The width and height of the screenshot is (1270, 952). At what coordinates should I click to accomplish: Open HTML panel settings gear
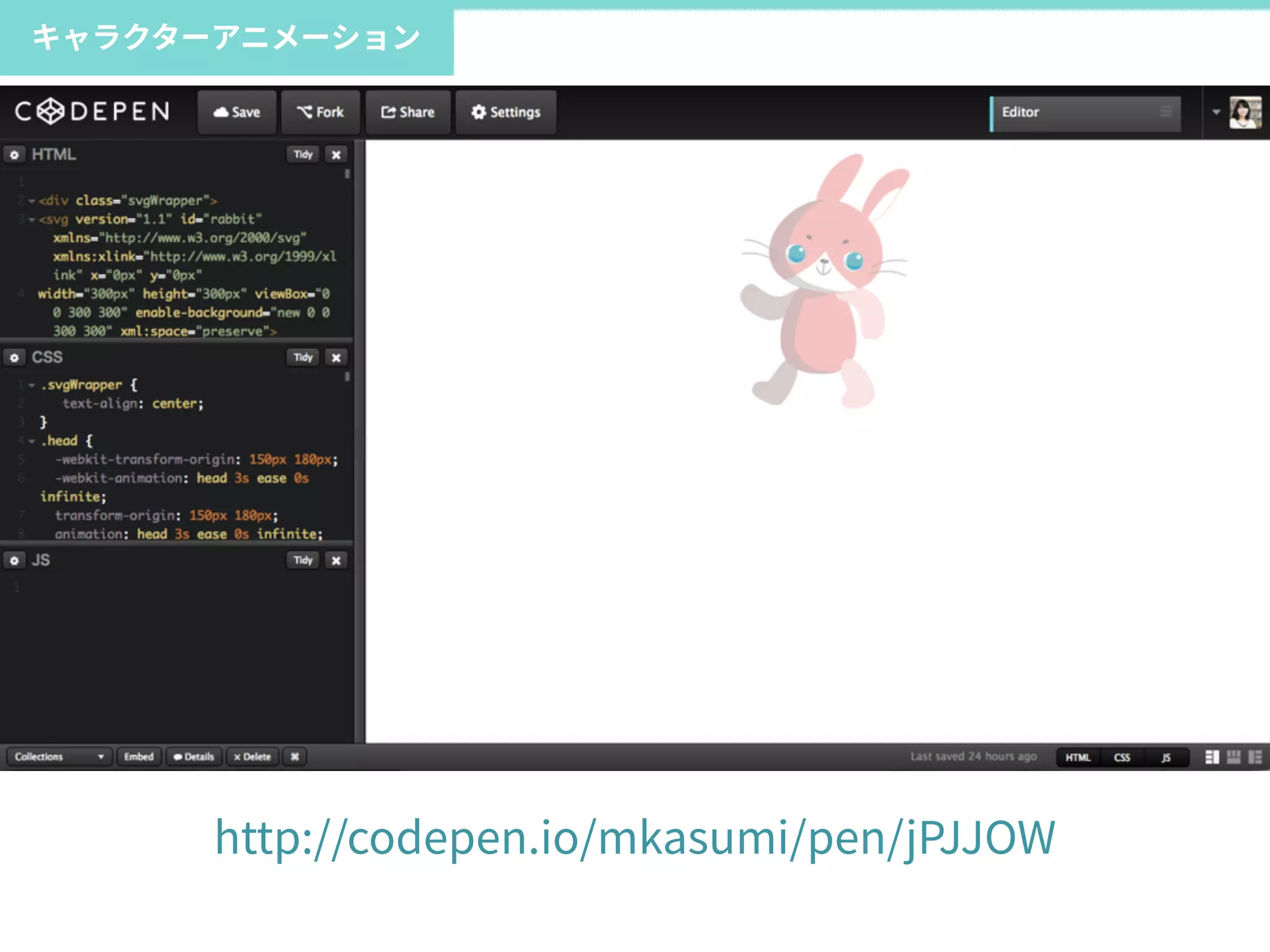(14, 154)
